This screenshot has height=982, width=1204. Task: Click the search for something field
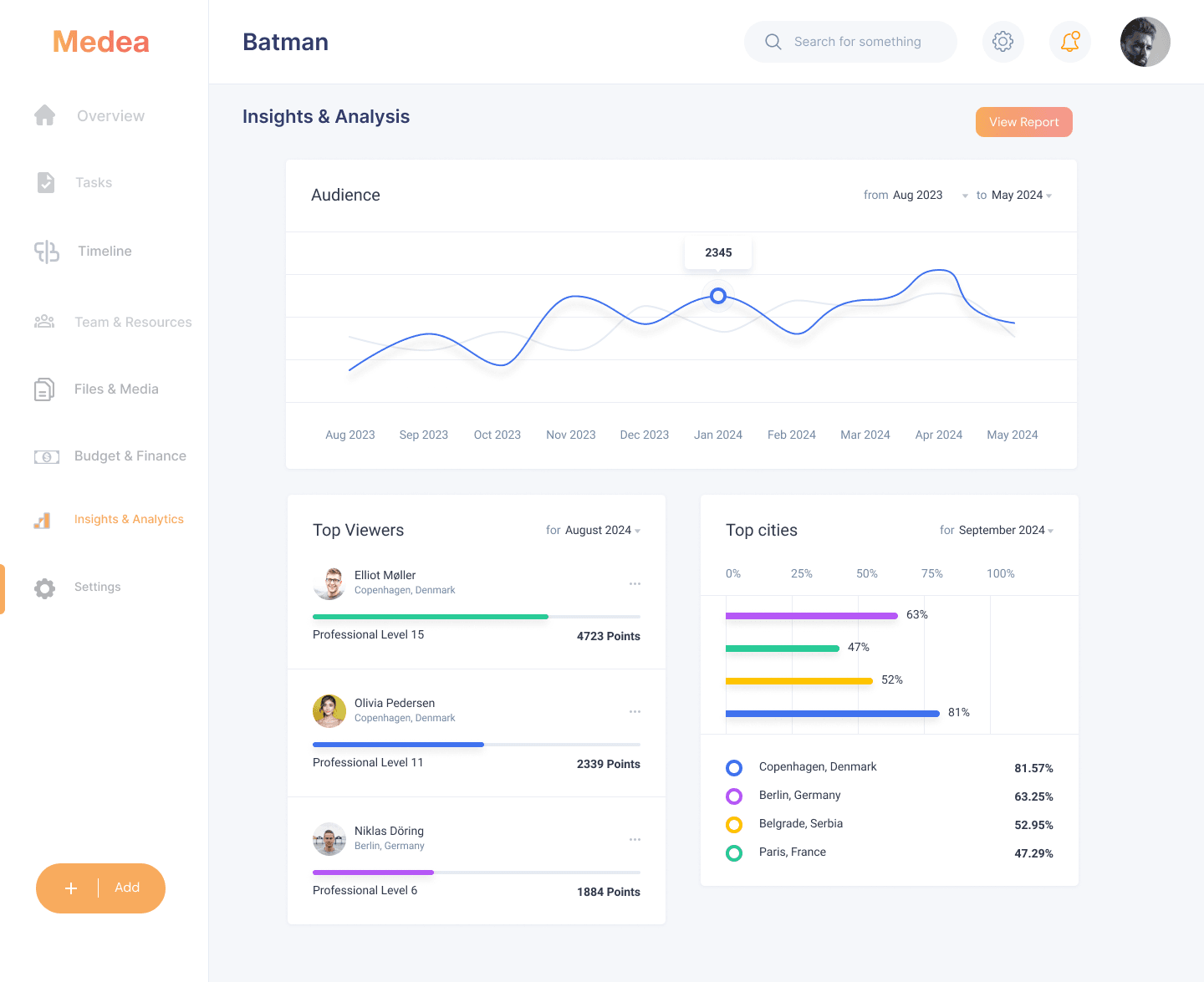[857, 42]
